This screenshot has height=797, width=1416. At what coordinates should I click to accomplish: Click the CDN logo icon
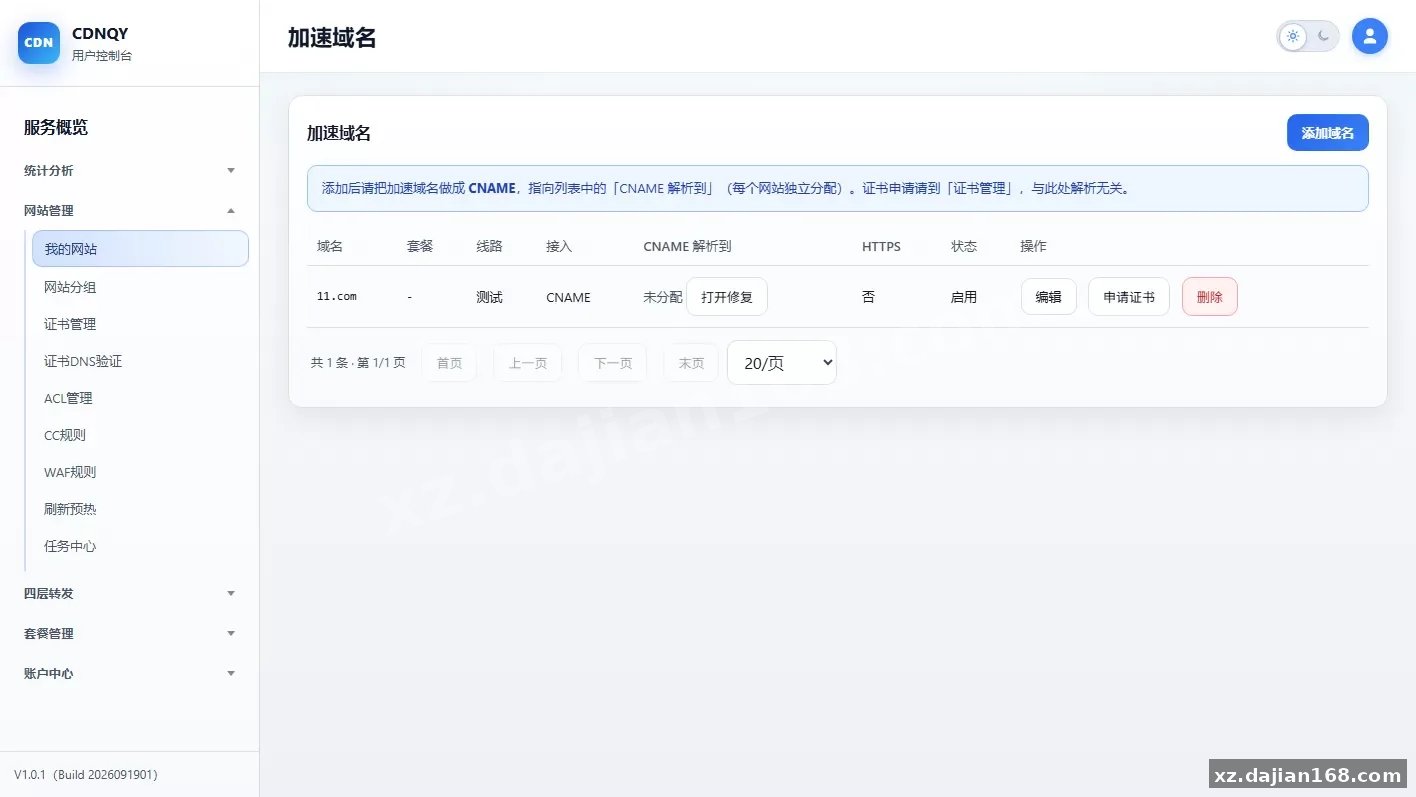coord(39,43)
